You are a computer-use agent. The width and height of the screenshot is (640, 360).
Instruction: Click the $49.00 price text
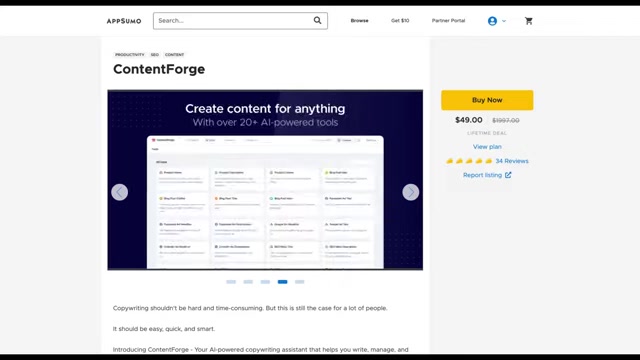pos(469,120)
